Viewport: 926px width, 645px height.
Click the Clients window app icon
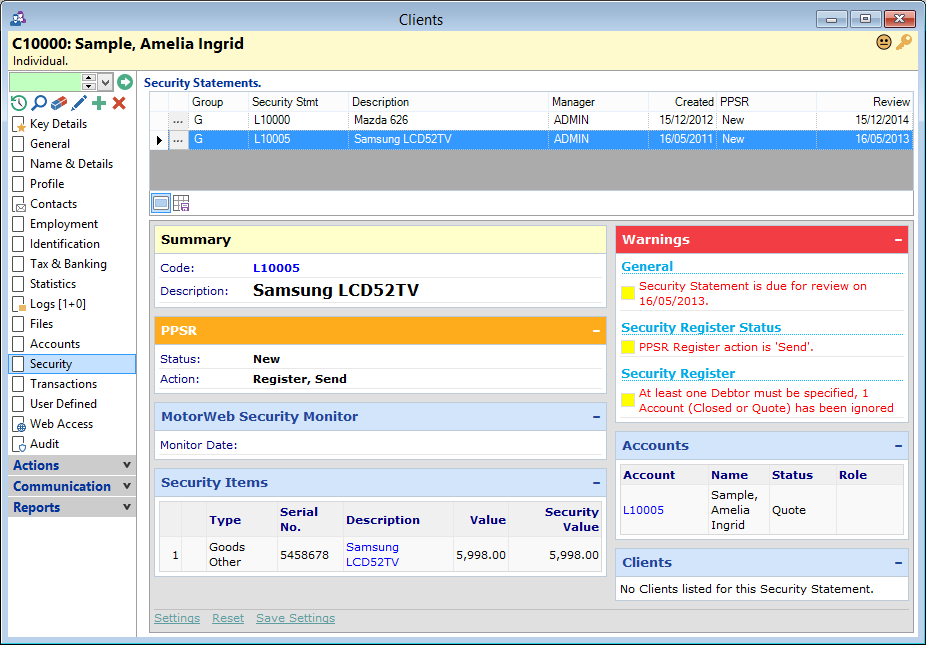[x=18, y=19]
